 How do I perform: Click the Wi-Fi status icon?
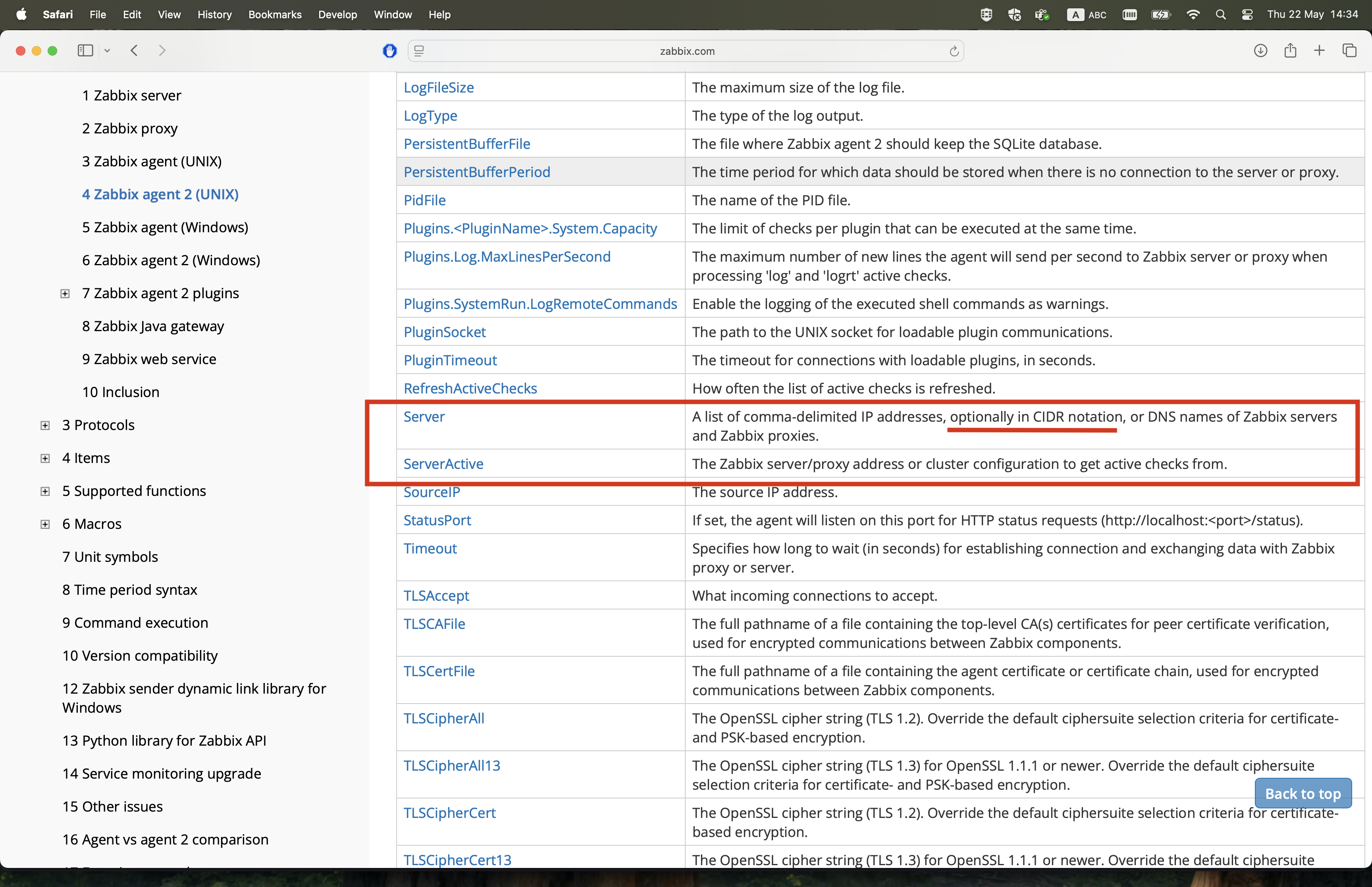click(1193, 14)
